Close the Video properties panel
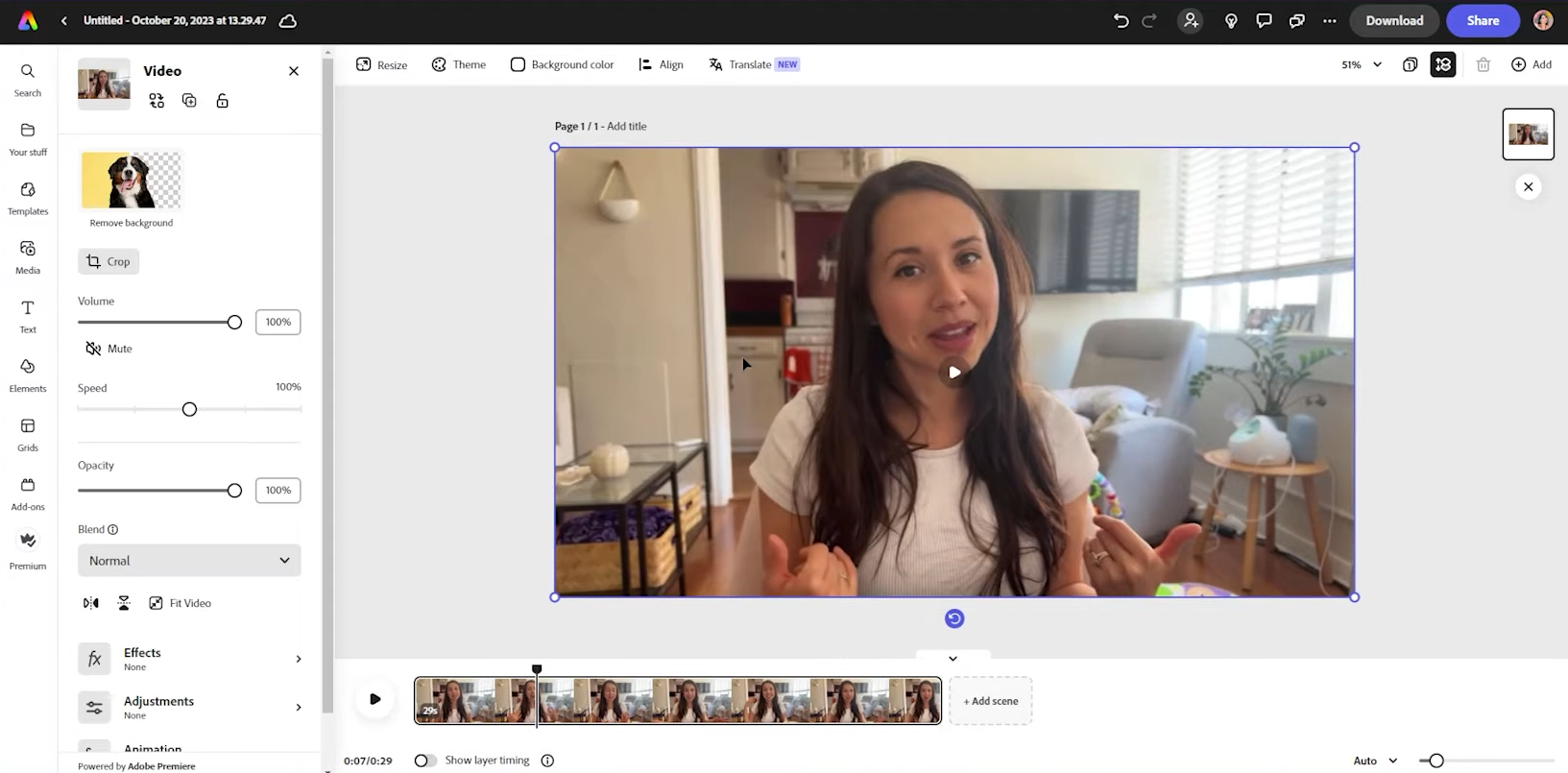Screen dimensions: 1568x773 [x=294, y=71]
